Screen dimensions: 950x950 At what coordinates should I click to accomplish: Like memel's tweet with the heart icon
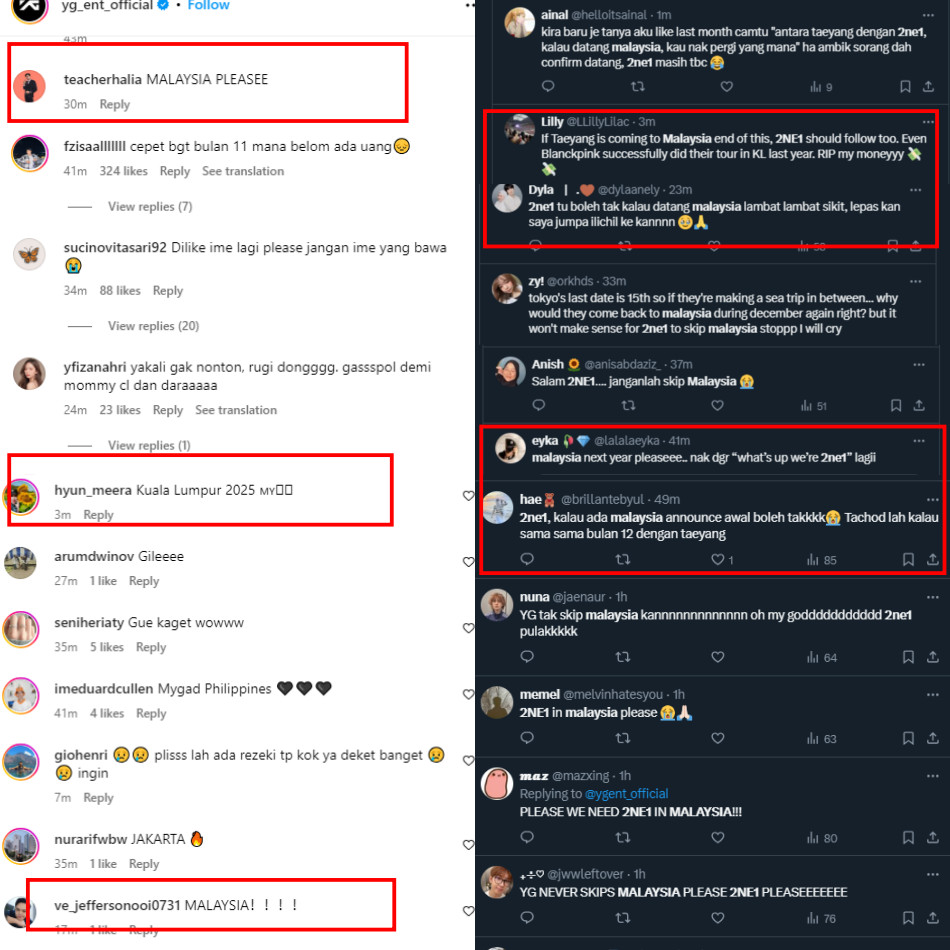[717, 738]
